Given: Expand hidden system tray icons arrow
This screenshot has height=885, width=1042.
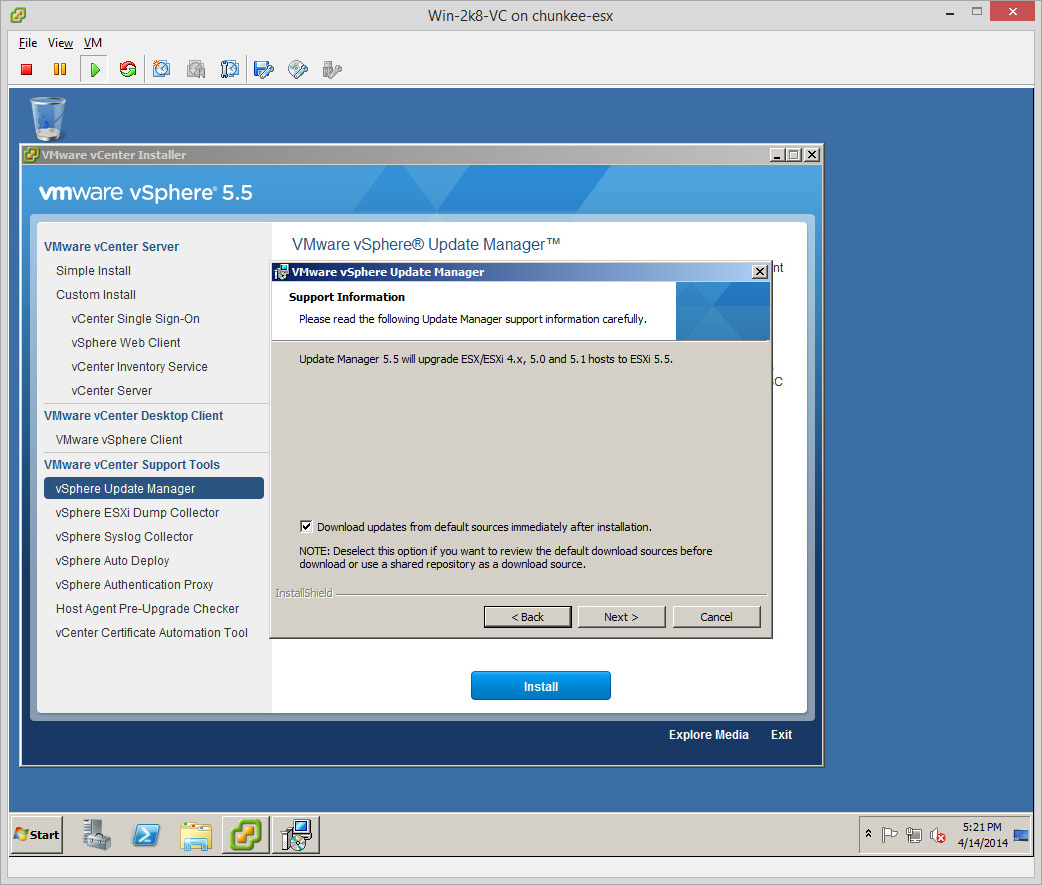Looking at the screenshot, I should [x=868, y=834].
